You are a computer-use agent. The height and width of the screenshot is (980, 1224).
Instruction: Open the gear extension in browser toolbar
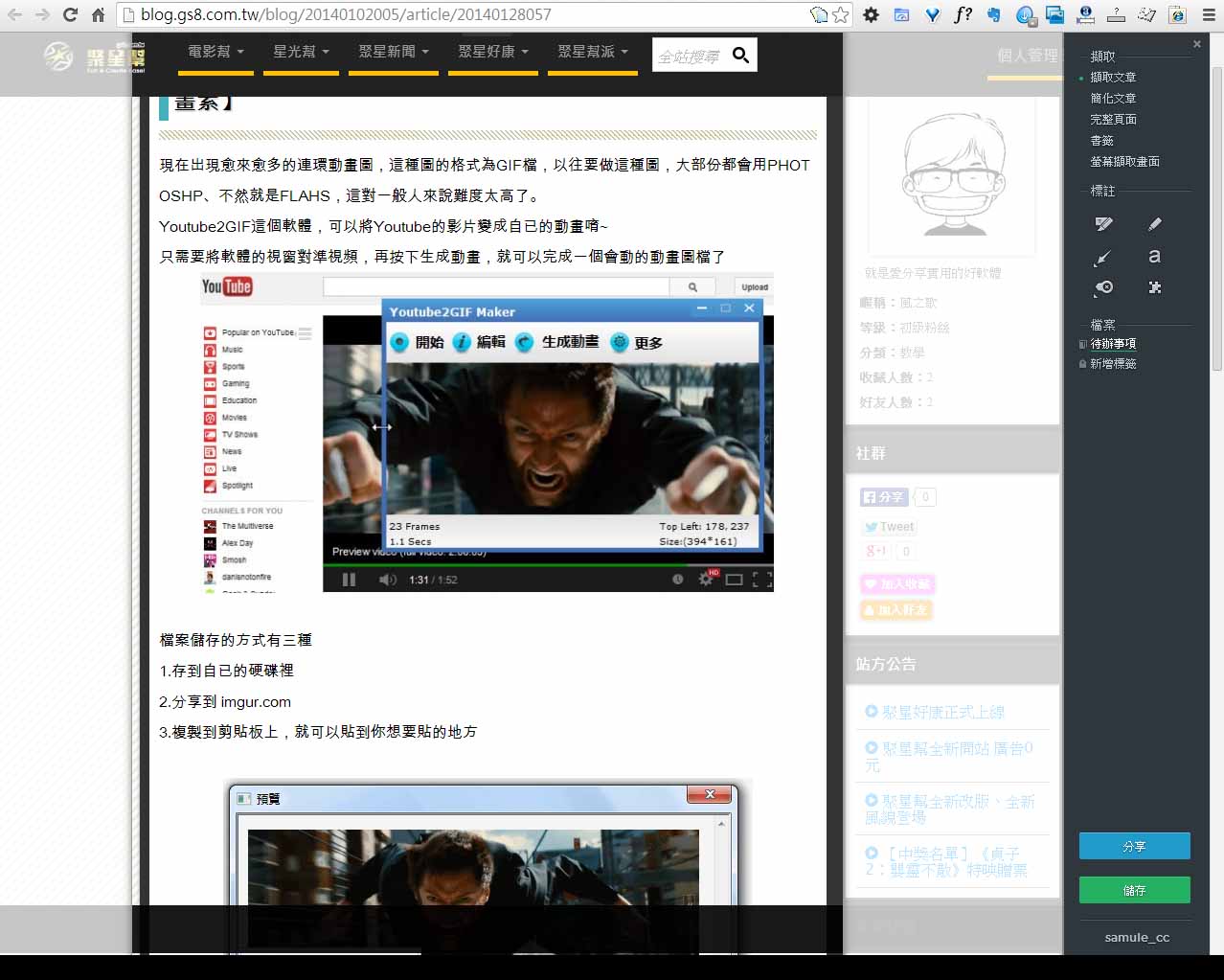point(871,14)
